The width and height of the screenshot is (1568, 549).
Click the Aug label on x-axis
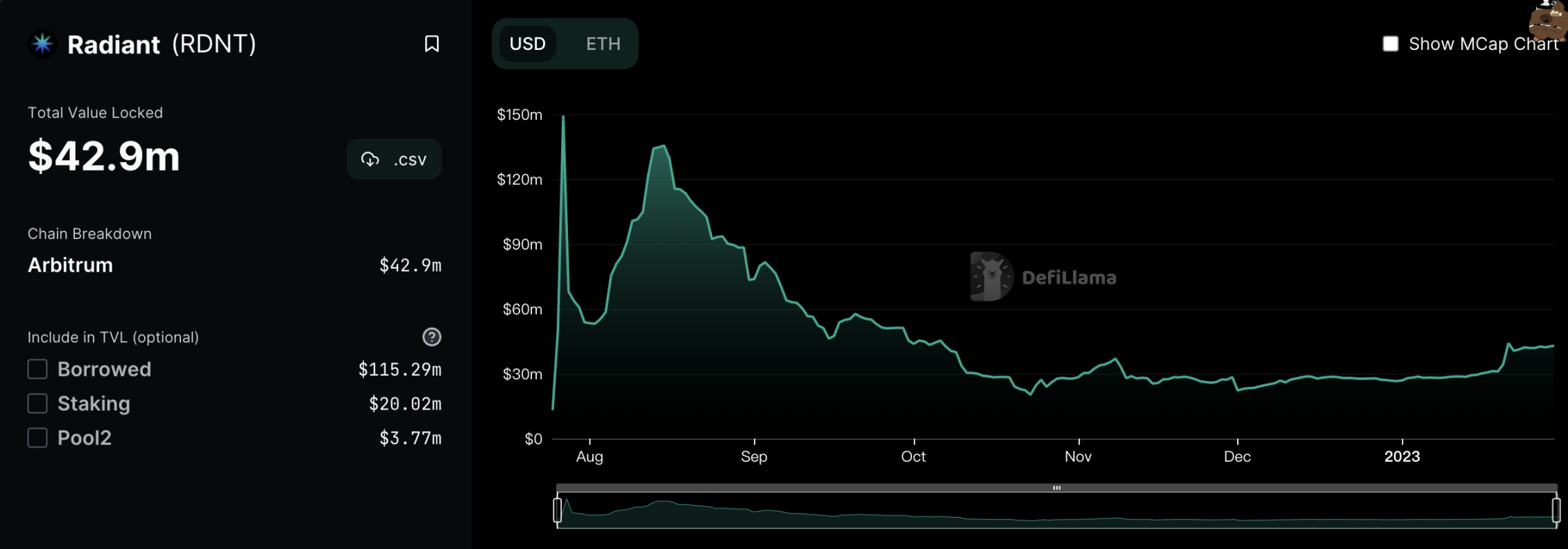(589, 457)
